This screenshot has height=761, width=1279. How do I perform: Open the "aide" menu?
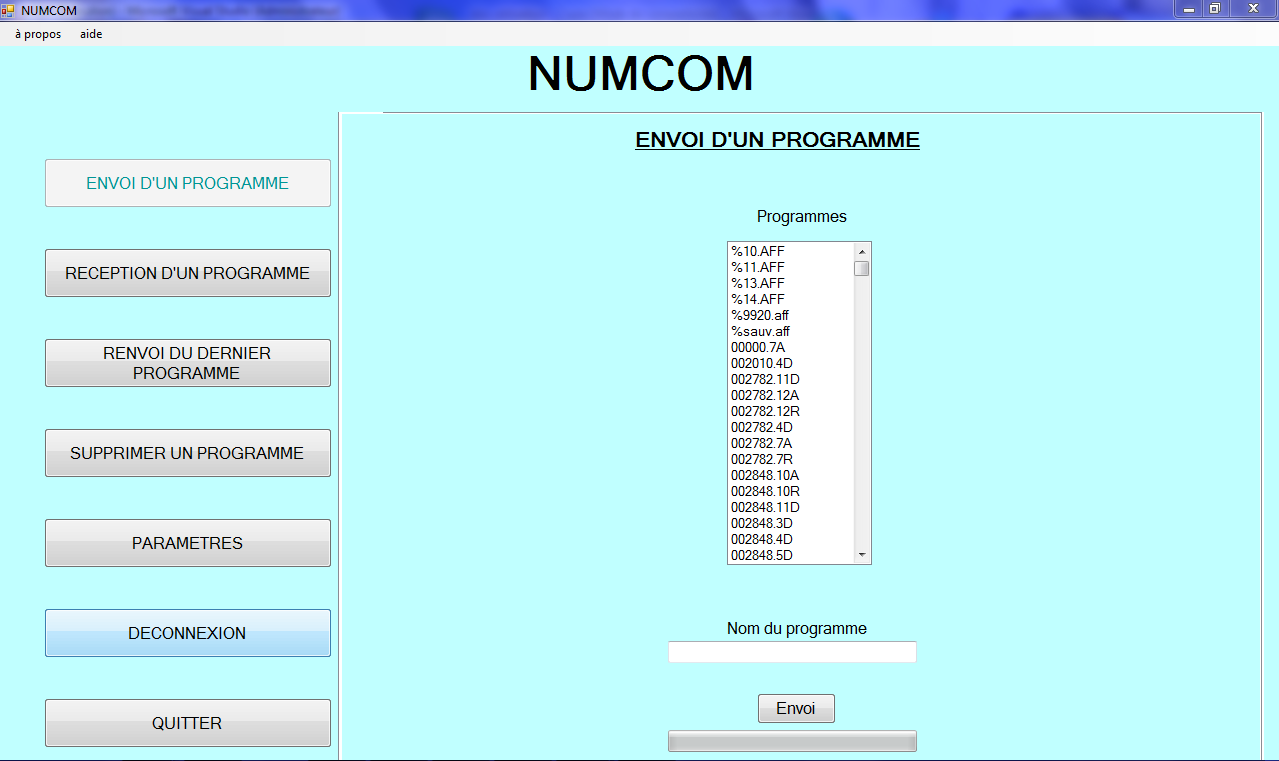pos(91,34)
